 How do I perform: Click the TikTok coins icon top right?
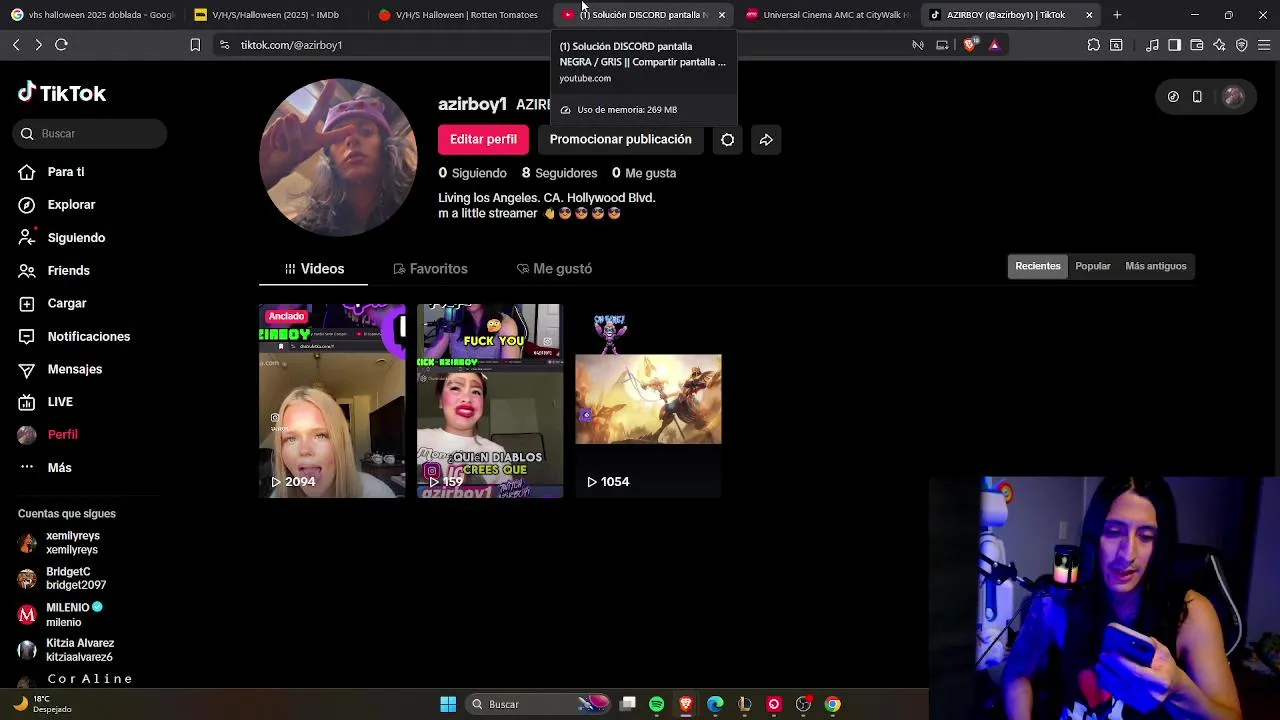[1173, 97]
